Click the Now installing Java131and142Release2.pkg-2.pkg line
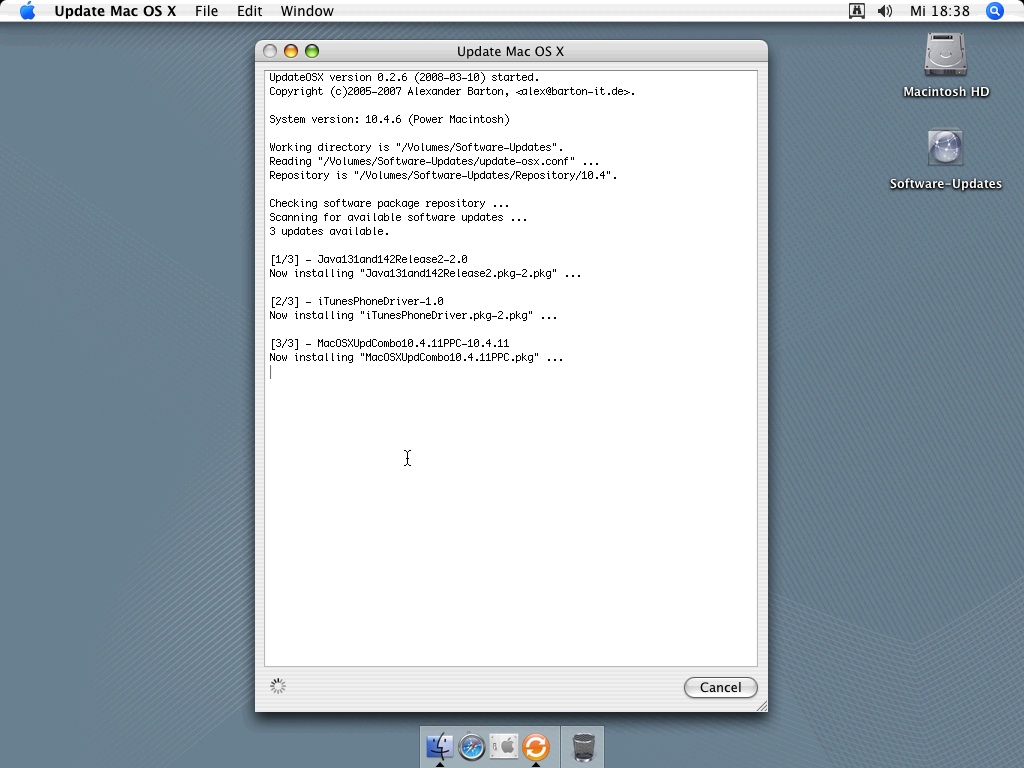The width and height of the screenshot is (1024, 768). [425, 274]
